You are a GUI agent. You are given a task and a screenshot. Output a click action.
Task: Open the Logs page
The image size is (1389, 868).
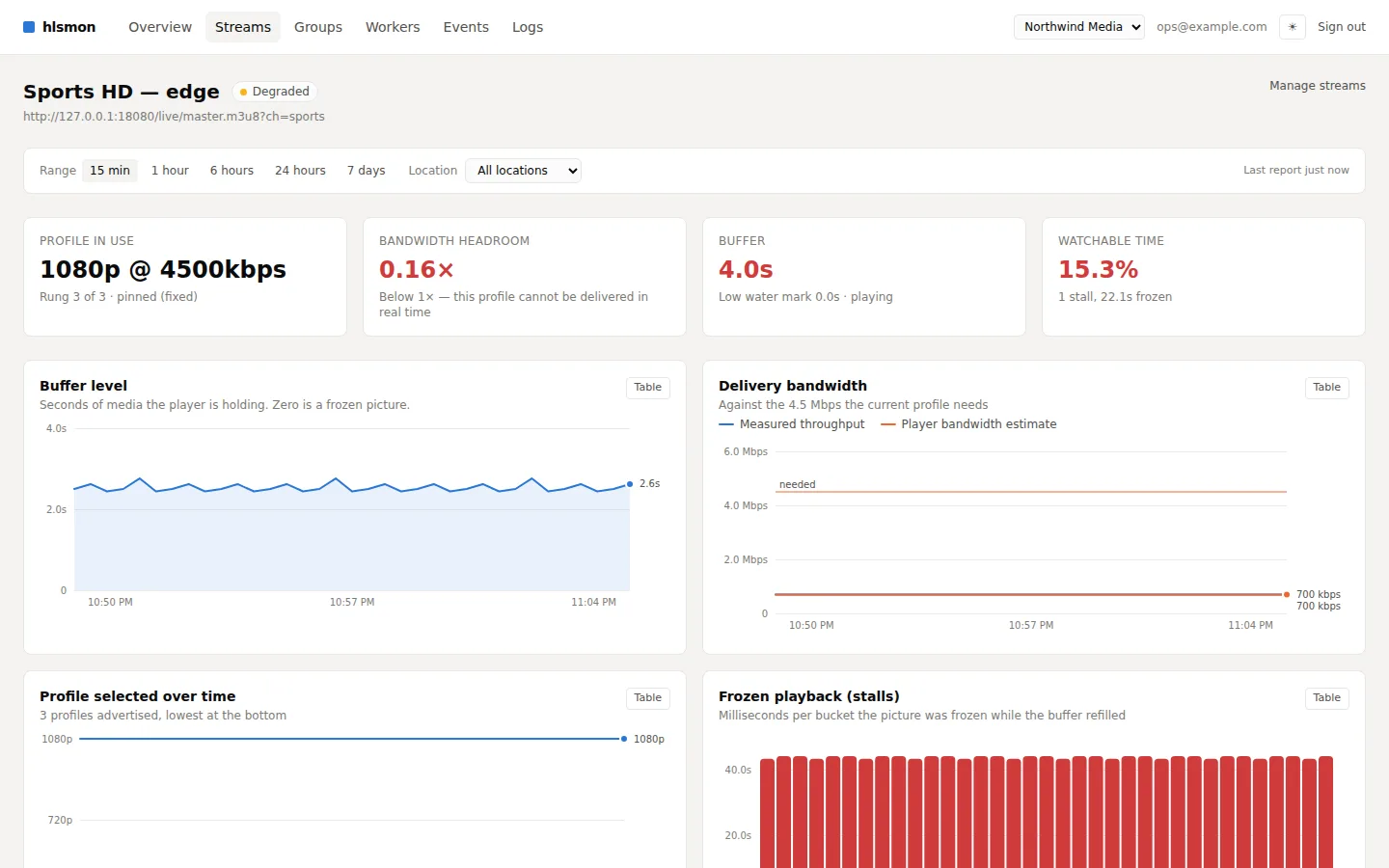coord(528,27)
